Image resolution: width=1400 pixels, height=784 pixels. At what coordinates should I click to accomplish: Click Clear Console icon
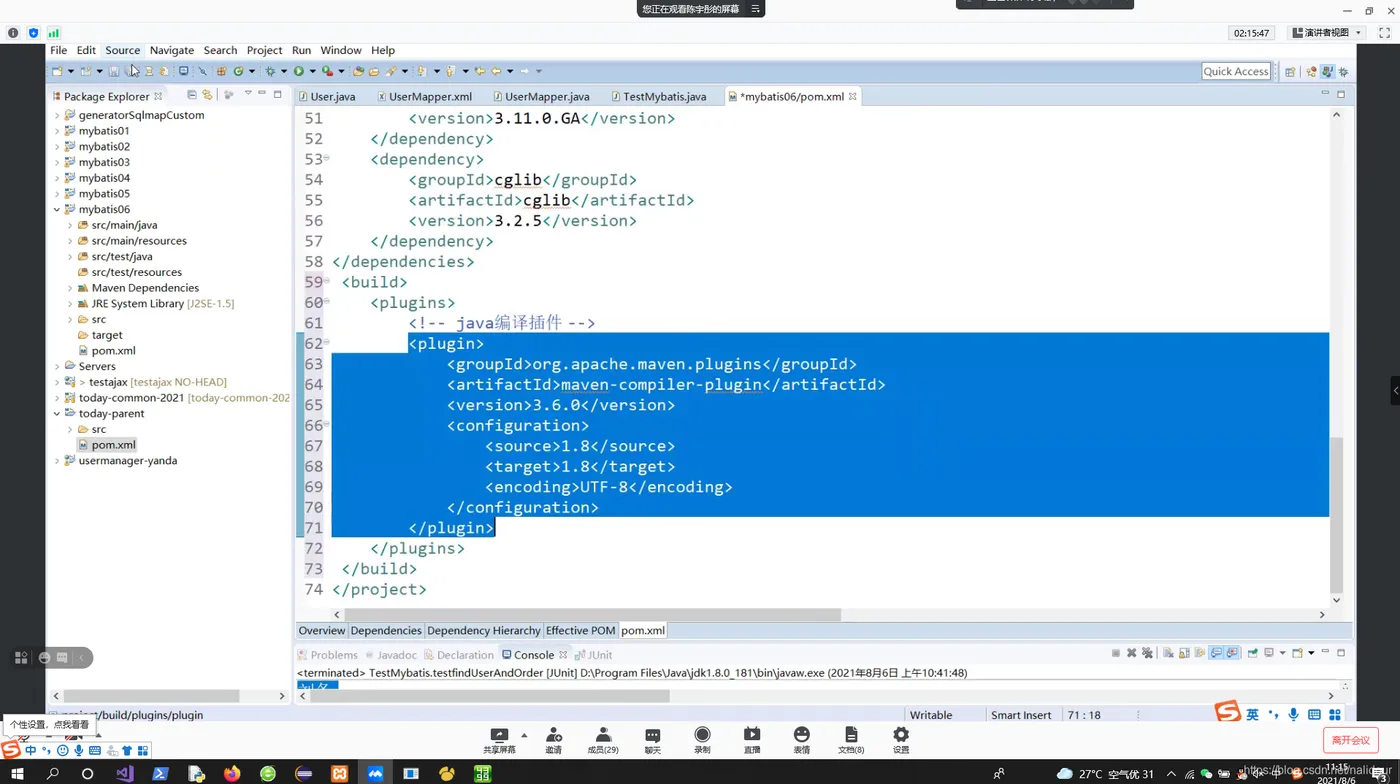point(1168,653)
